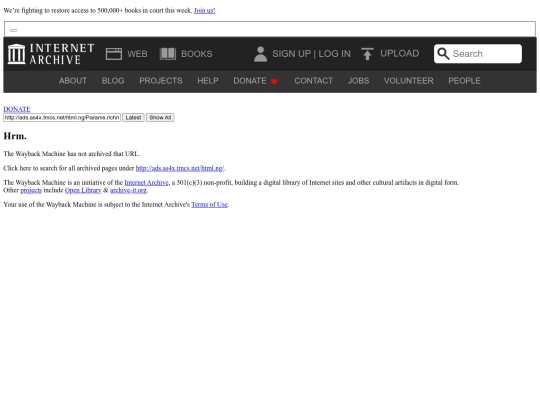Open VOLUNTEER in navigation bar
This screenshot has width=540, height=405.
[408, 81]
